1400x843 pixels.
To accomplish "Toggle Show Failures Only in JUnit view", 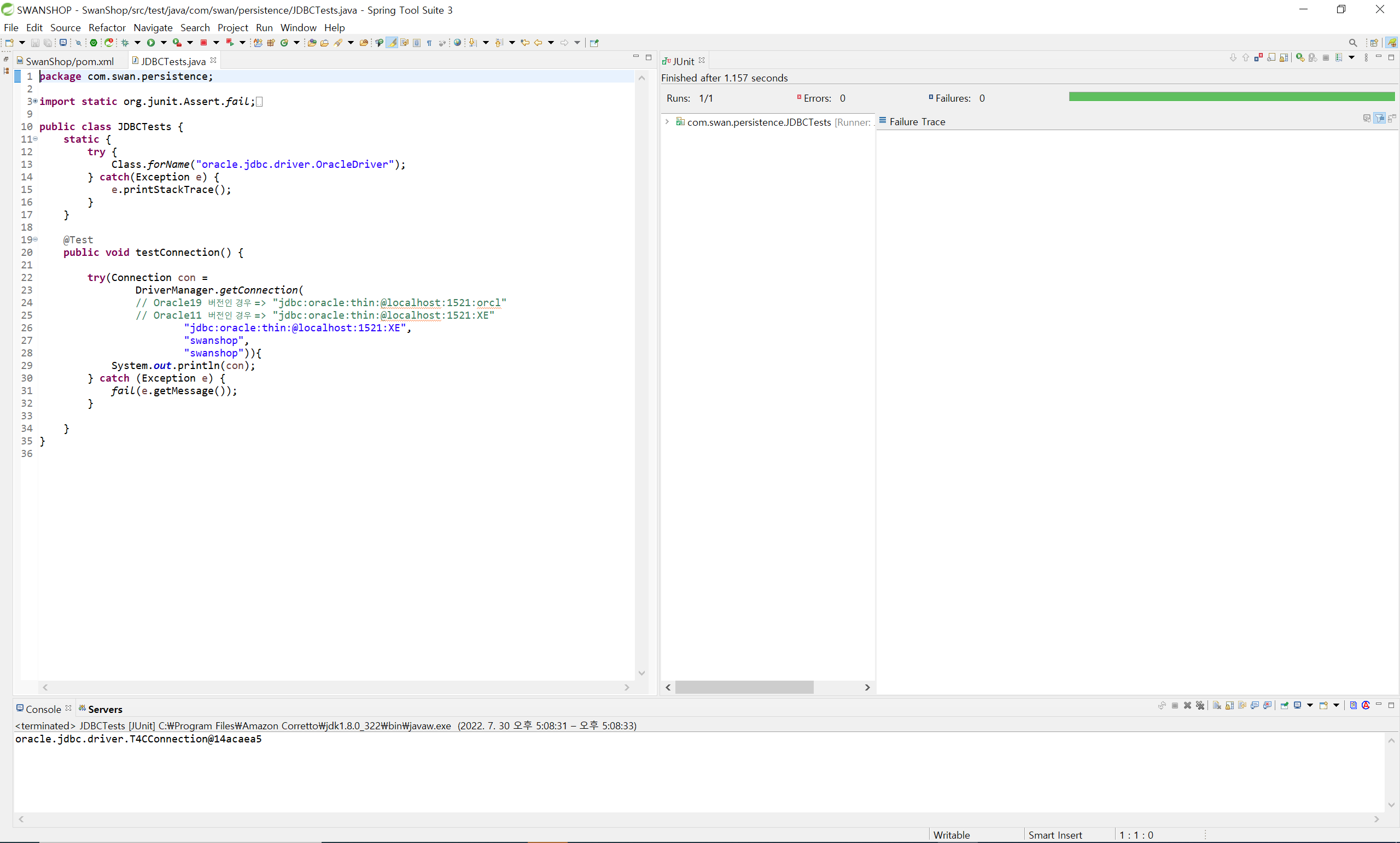I will coord(1258,58).
